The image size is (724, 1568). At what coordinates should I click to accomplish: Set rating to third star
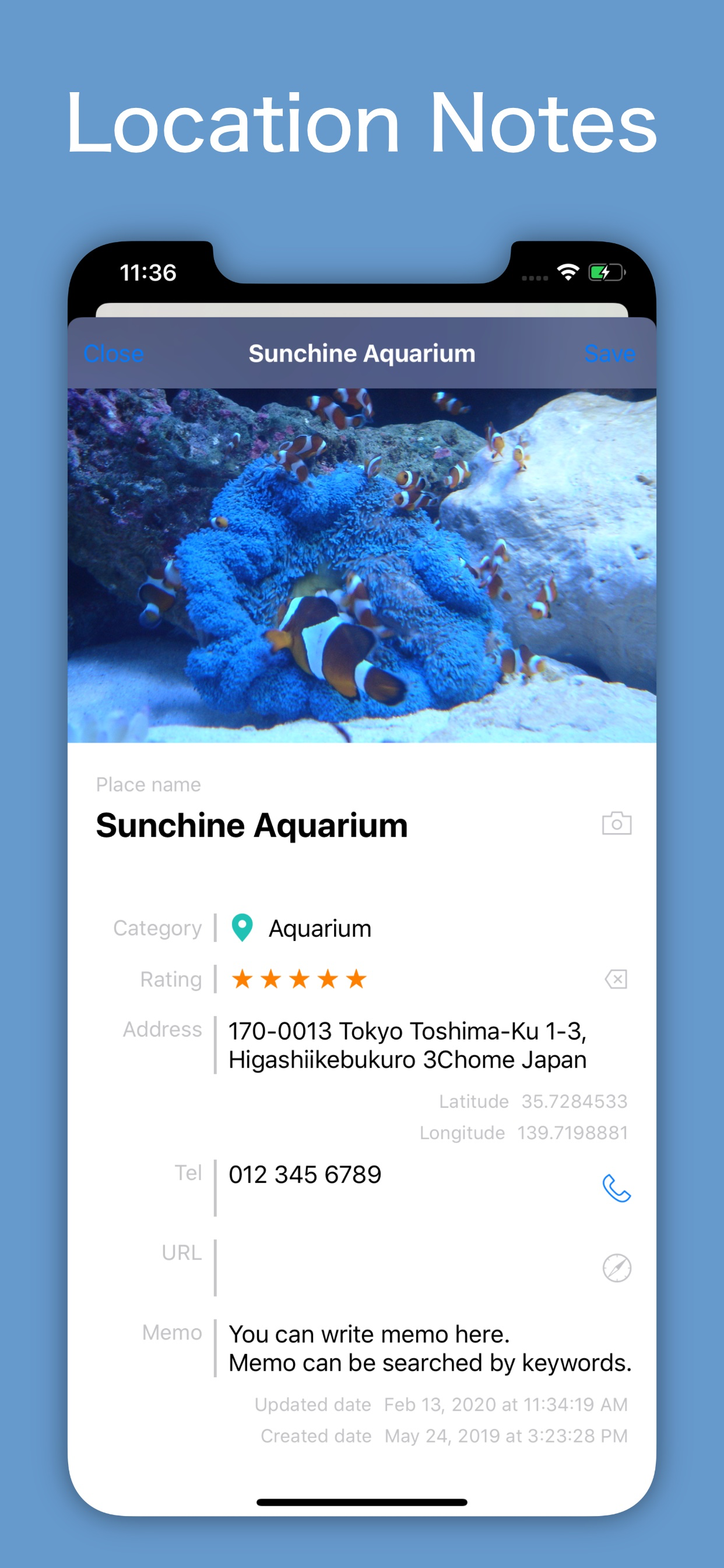point(298,979)
